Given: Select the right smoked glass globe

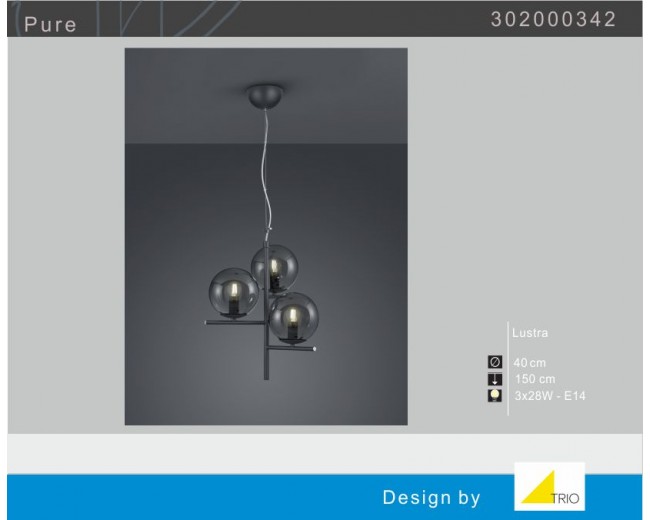Looking at the screenshot, I should point(293,317).
